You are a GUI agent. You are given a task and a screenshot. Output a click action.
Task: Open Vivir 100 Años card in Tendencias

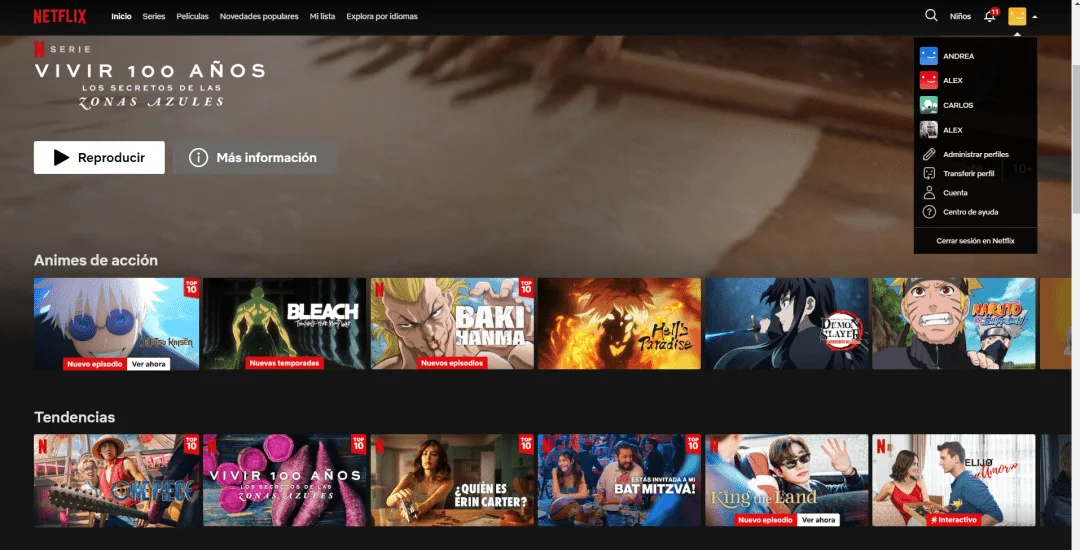coord(284,480)
